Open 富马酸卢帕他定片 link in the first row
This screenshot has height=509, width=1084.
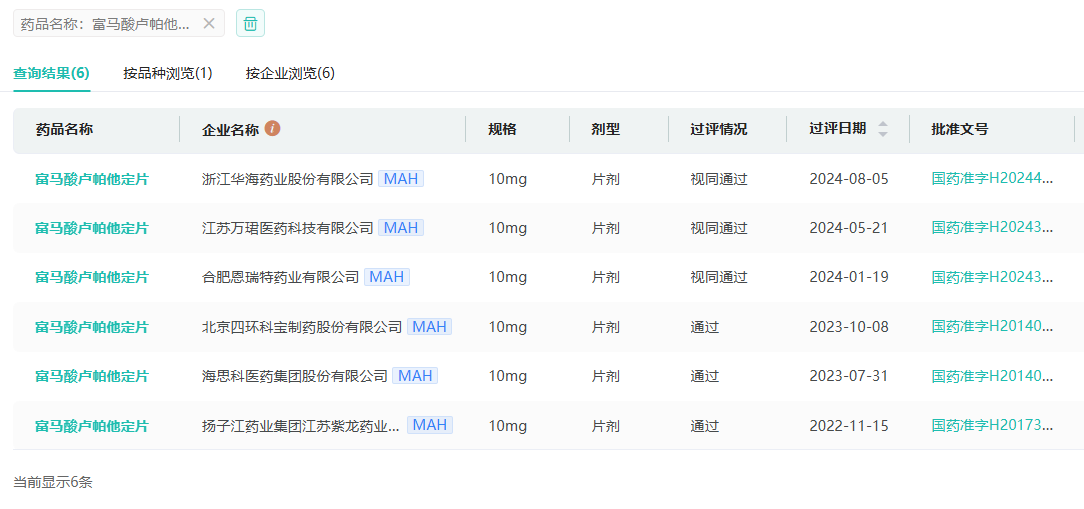(x=92, y=179)
